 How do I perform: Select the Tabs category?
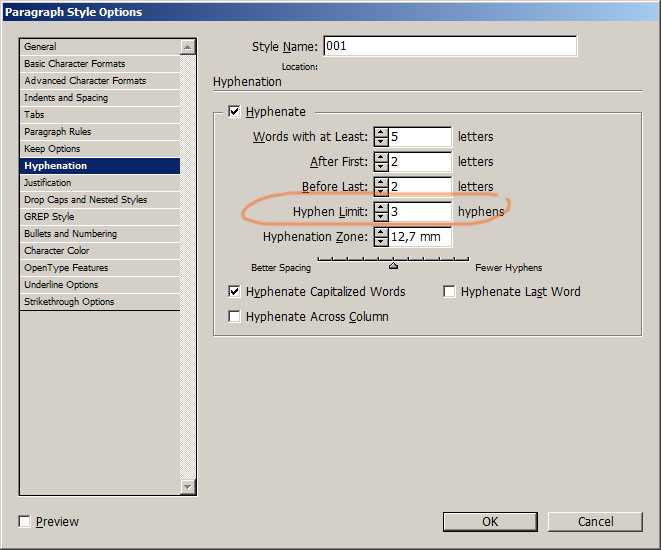pos(100,115)
